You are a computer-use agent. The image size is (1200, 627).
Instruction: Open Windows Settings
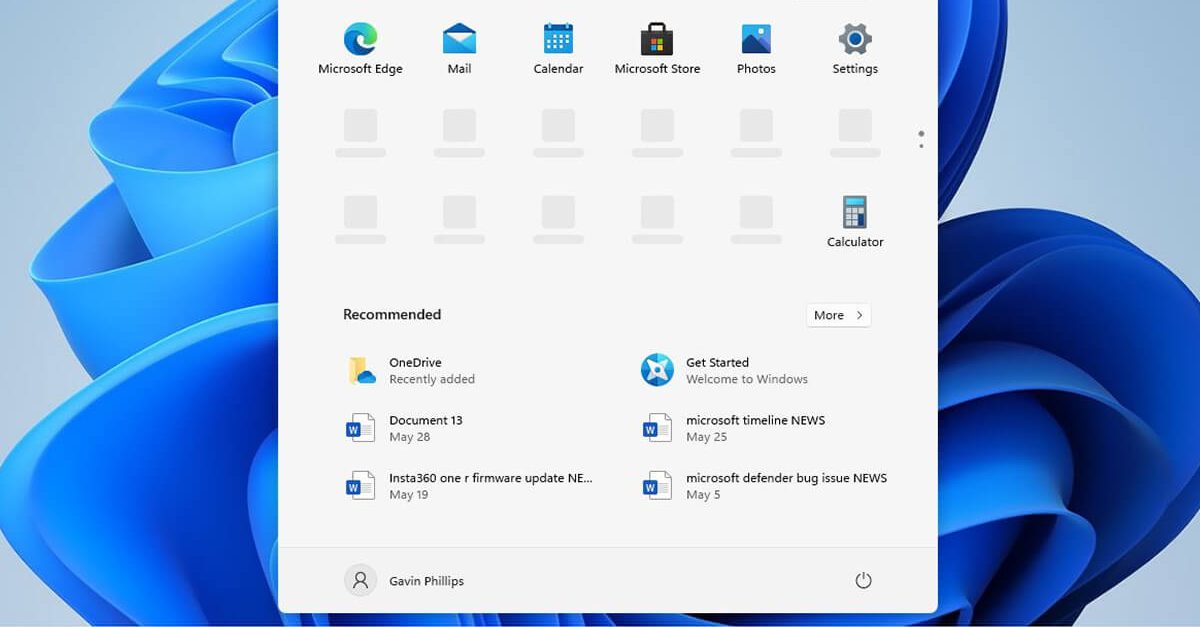point(854,40)
